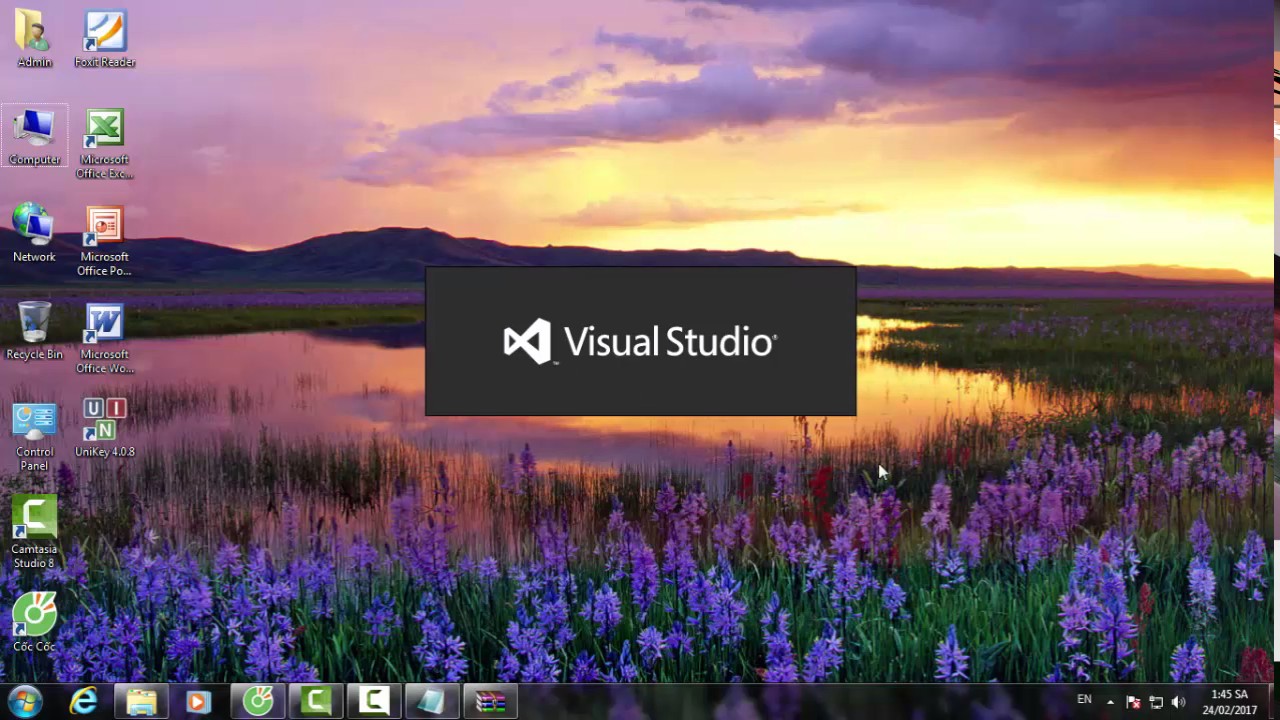Select the Microsoft Office Excel shortcut
This screenshot has width=1280, height=720.
(104, 143)
